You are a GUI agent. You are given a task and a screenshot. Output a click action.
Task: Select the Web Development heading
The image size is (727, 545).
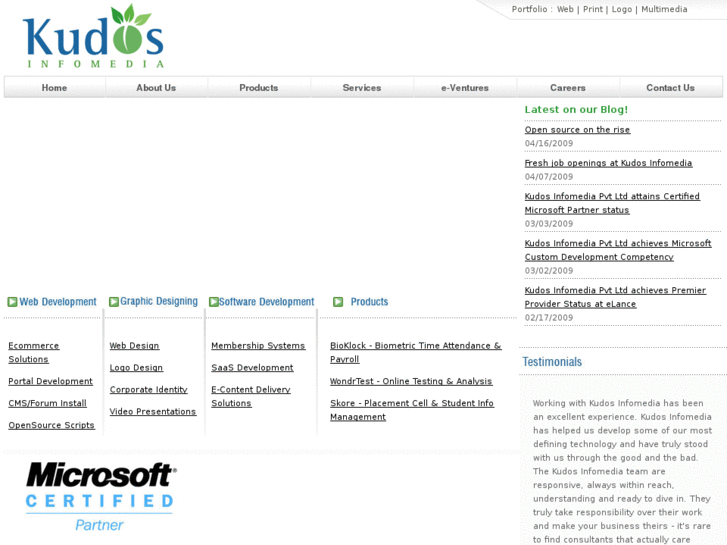coord(58,302)
